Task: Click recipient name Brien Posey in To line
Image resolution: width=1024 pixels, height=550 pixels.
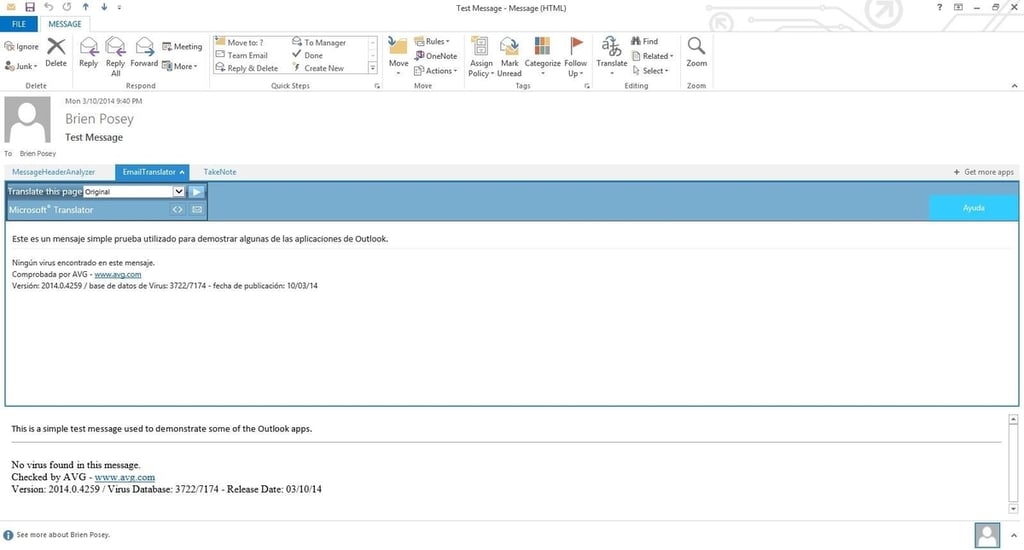Action: click(x=38, y=154)
